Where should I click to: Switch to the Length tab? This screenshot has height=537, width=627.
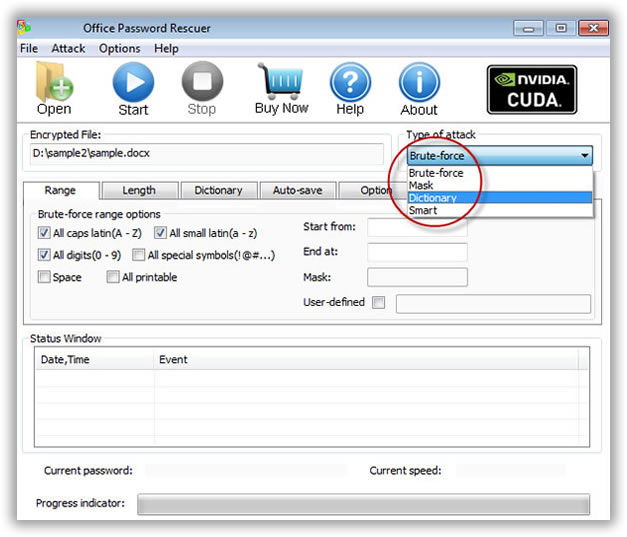[x=139, y=190]
